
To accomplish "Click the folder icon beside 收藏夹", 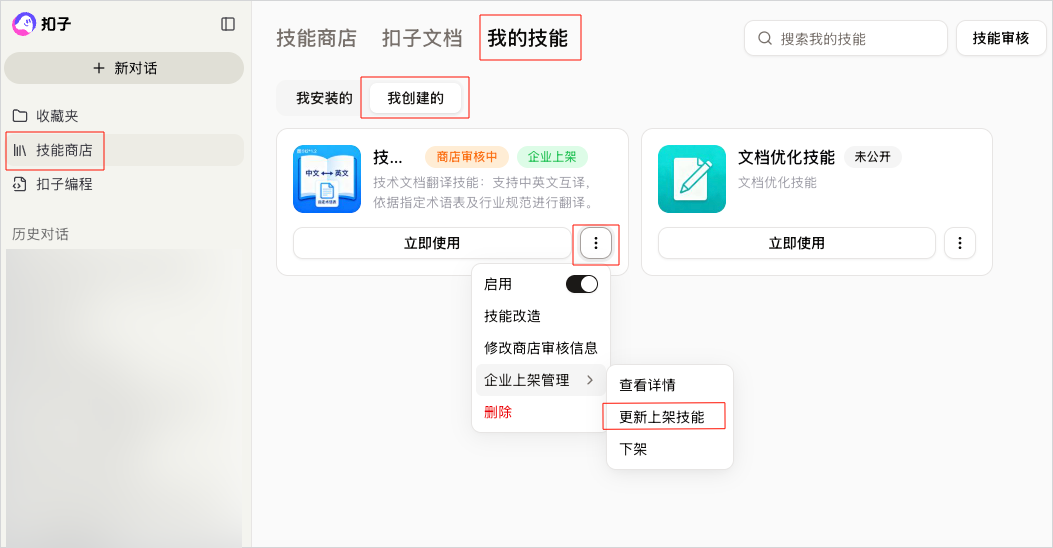I will (20, 116).
